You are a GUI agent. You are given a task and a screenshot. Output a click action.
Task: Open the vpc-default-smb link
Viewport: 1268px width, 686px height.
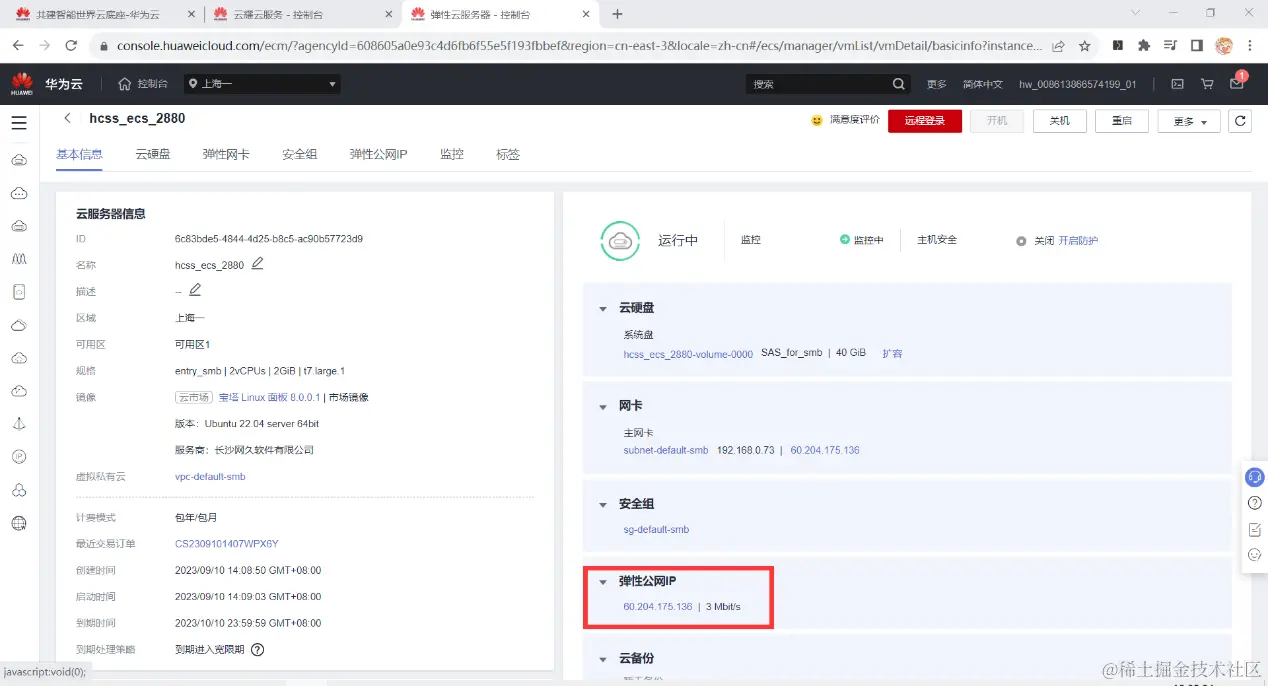pos(210,476)
